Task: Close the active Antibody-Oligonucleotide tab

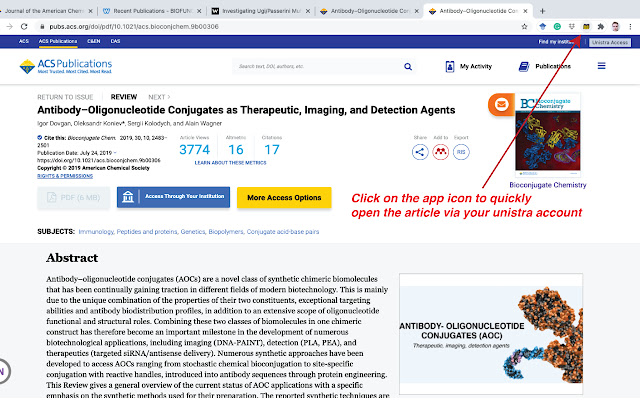Action: pyautogui.click(x=525, y=11)
